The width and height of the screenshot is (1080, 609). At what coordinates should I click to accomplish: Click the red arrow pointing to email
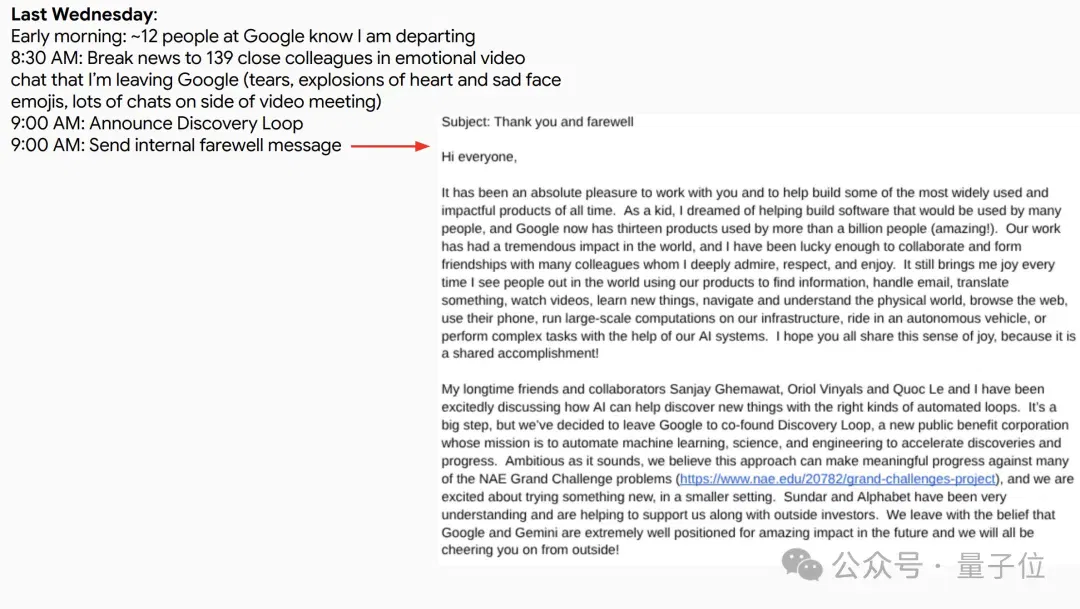(x=390, y=146)
